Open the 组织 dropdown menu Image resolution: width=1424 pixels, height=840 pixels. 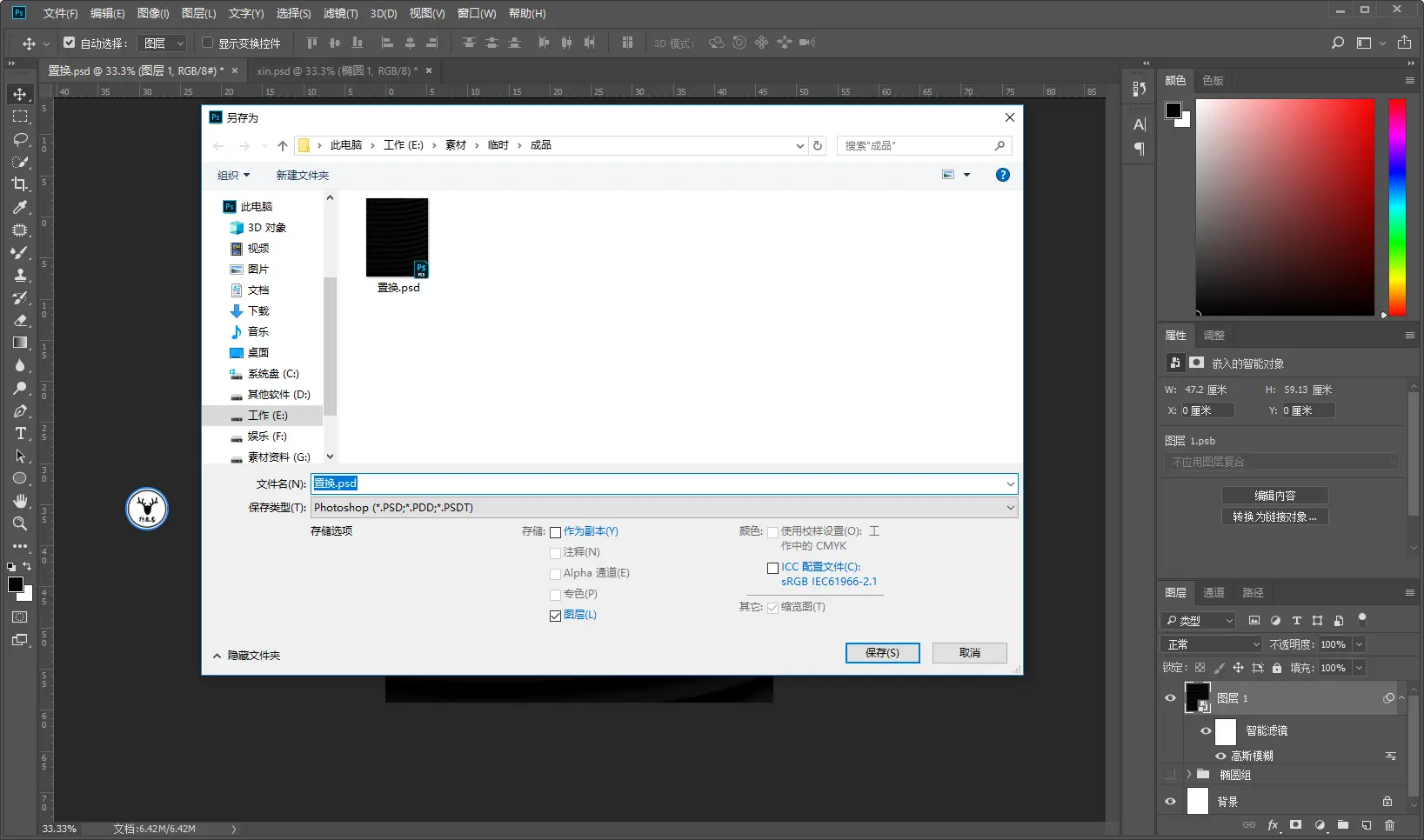coord(233,176)
